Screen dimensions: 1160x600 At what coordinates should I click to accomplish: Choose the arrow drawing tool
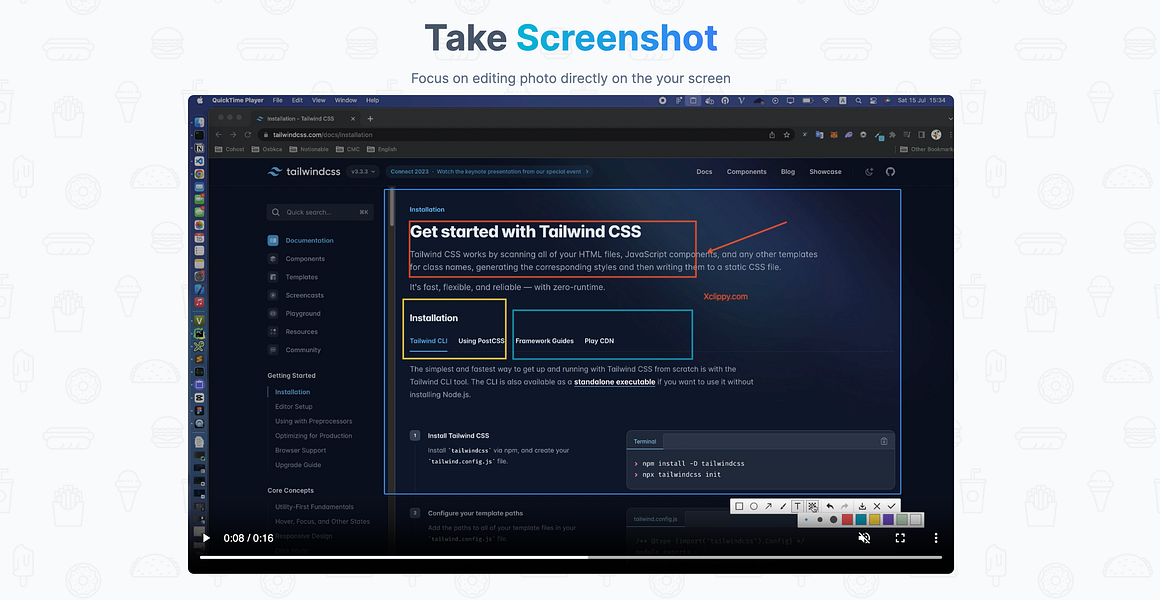[769, 506]
